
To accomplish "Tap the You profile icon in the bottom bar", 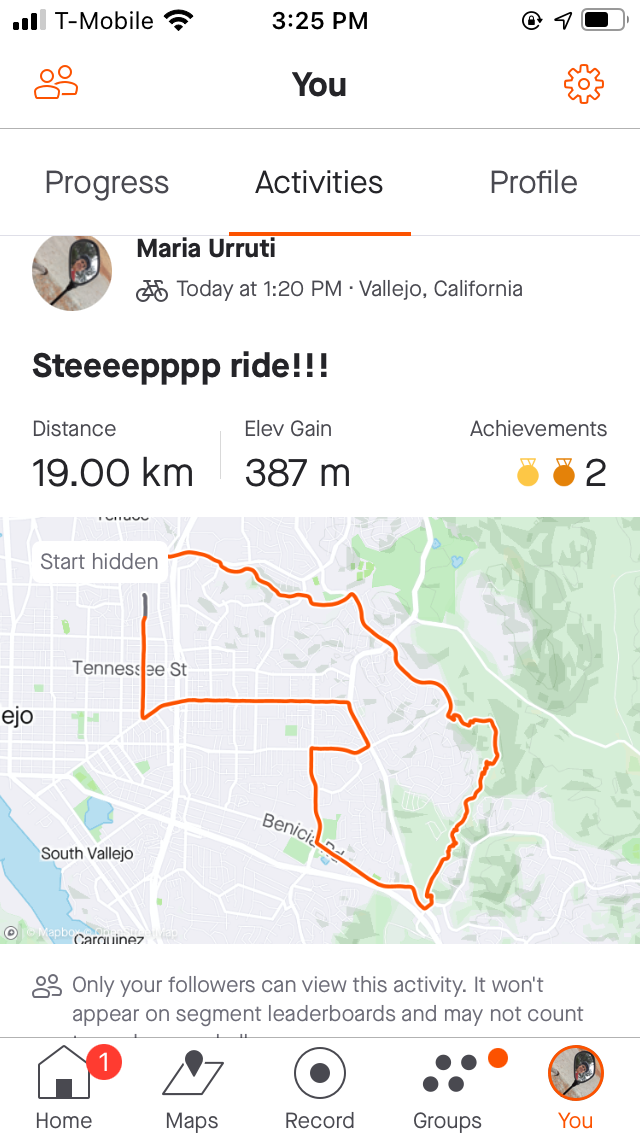I will tap(575, 1072).
